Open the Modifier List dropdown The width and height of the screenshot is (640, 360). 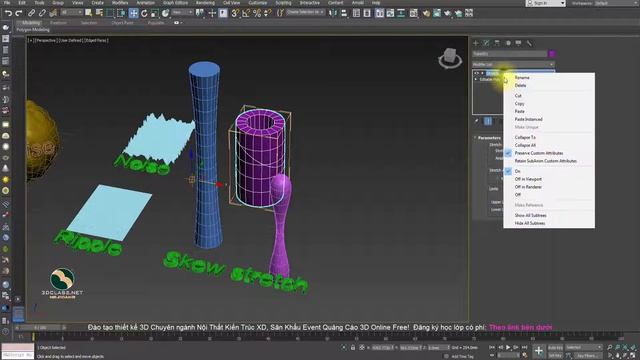coord(513,64)
